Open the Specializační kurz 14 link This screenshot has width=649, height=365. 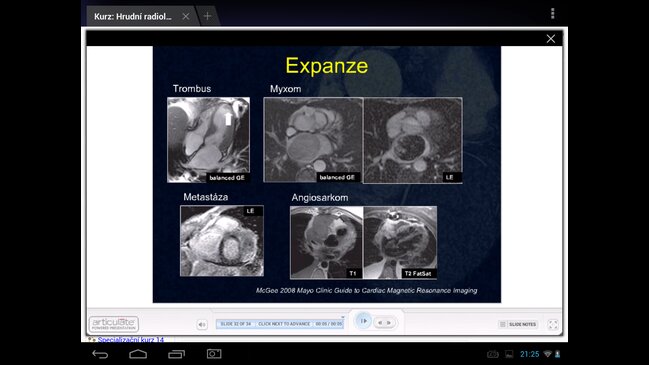[x=131, y=340]
